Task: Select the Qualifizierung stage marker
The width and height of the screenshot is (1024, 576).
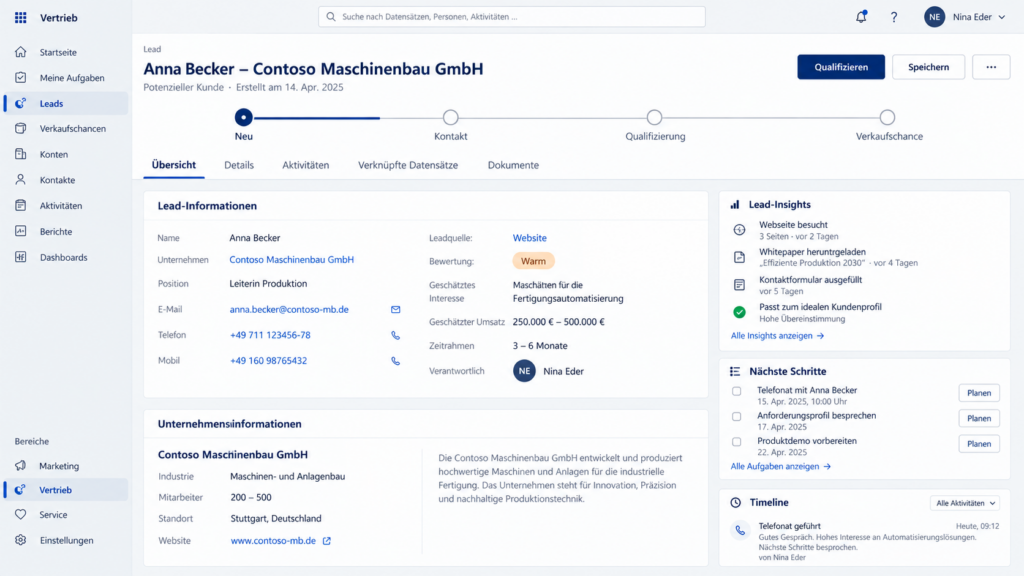Action: point(654,118)
